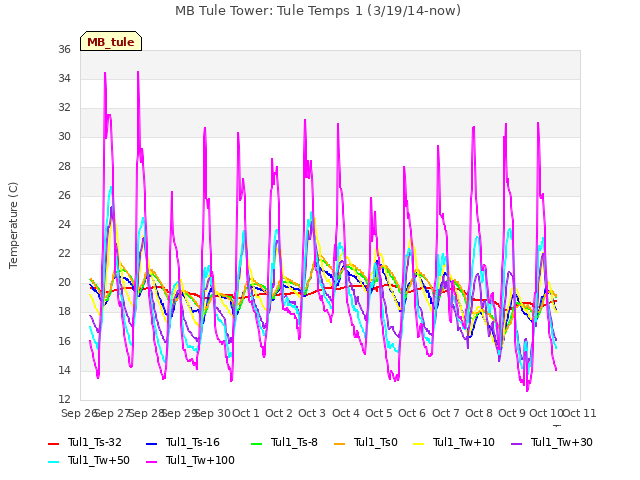Select the Tul1_Tw+50 legend label
The height and width of the screenshot is (480, 640).
pyautogui.click(x=99, y=460)
